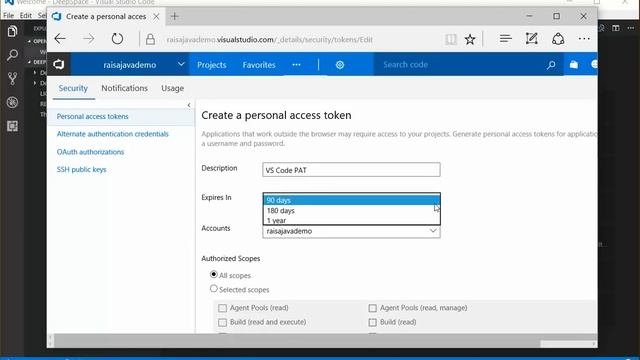
Task: Open reading view book icon
Action: point(451,39)
